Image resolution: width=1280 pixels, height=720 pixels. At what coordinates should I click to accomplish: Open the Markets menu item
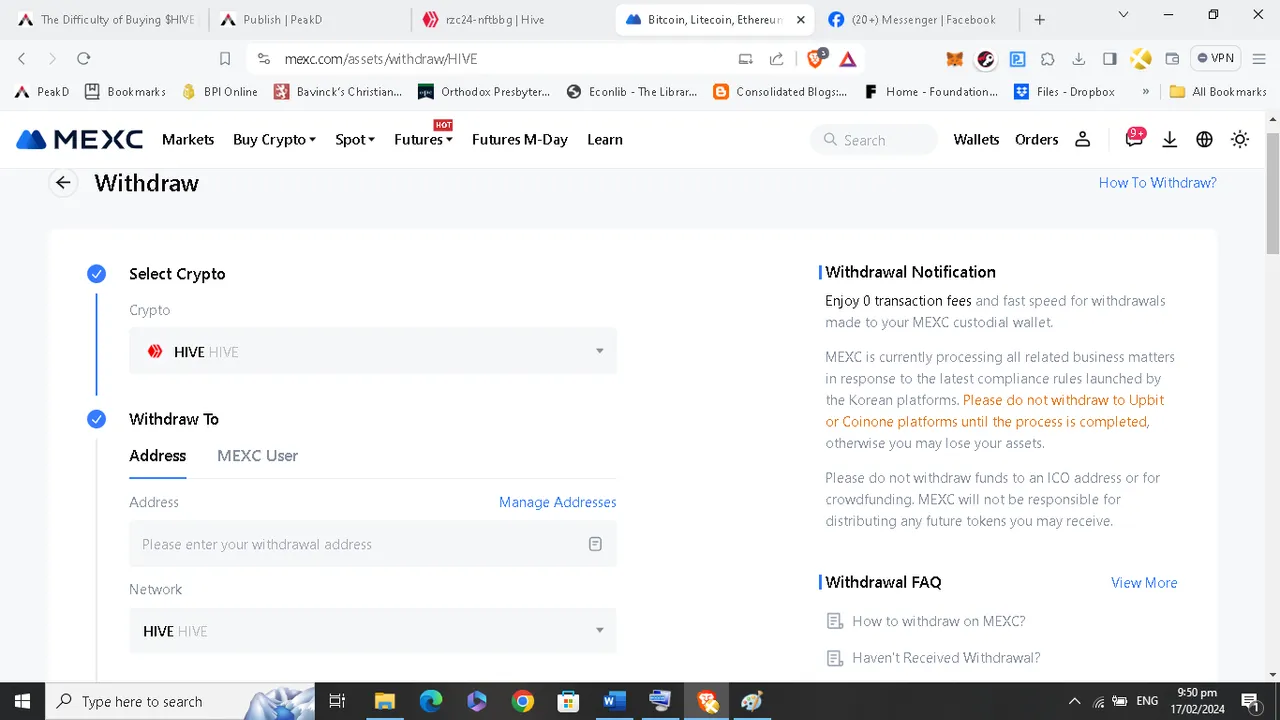(x=188, y=140)
